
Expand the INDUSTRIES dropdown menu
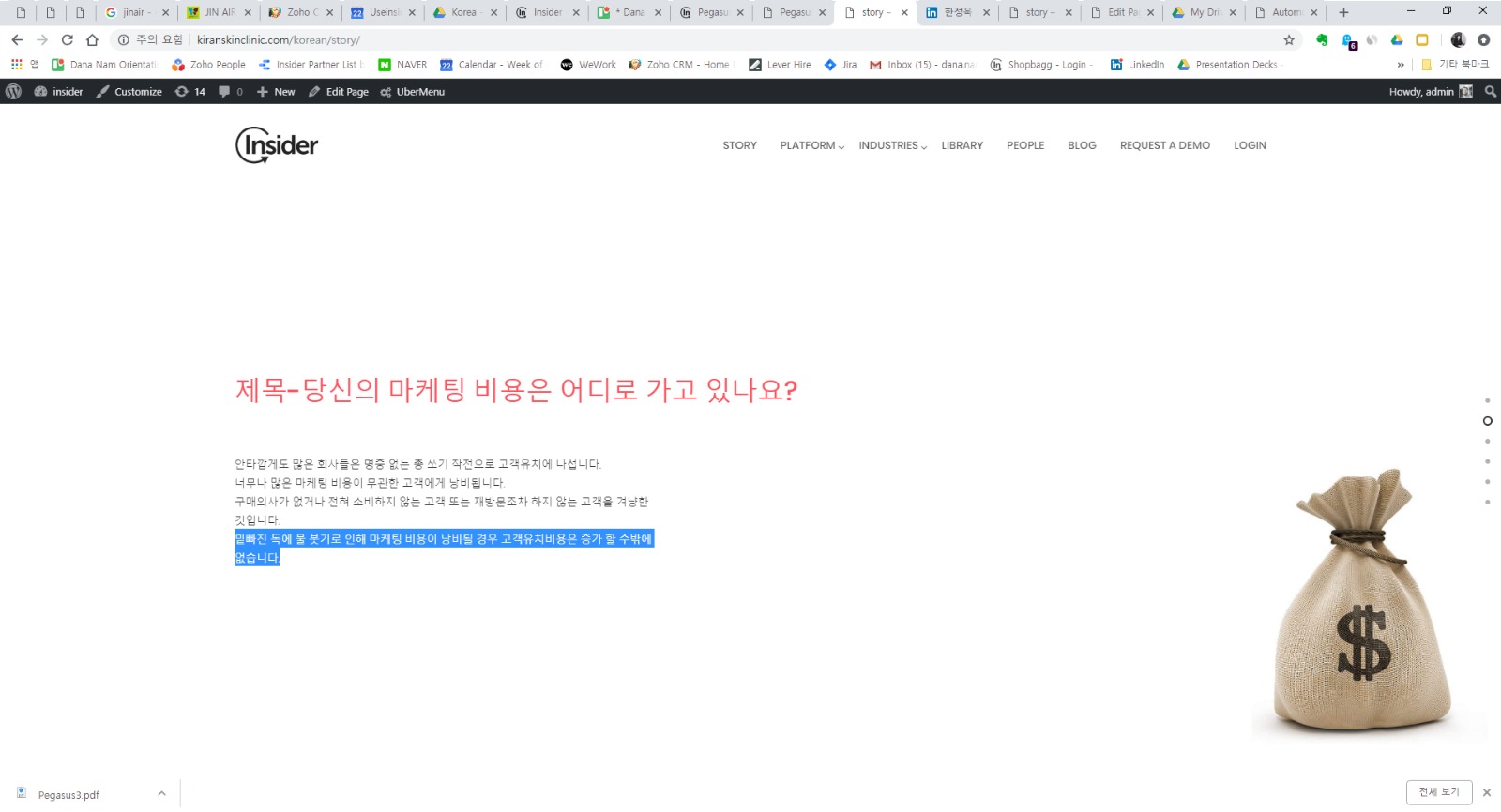pos(892,145)
